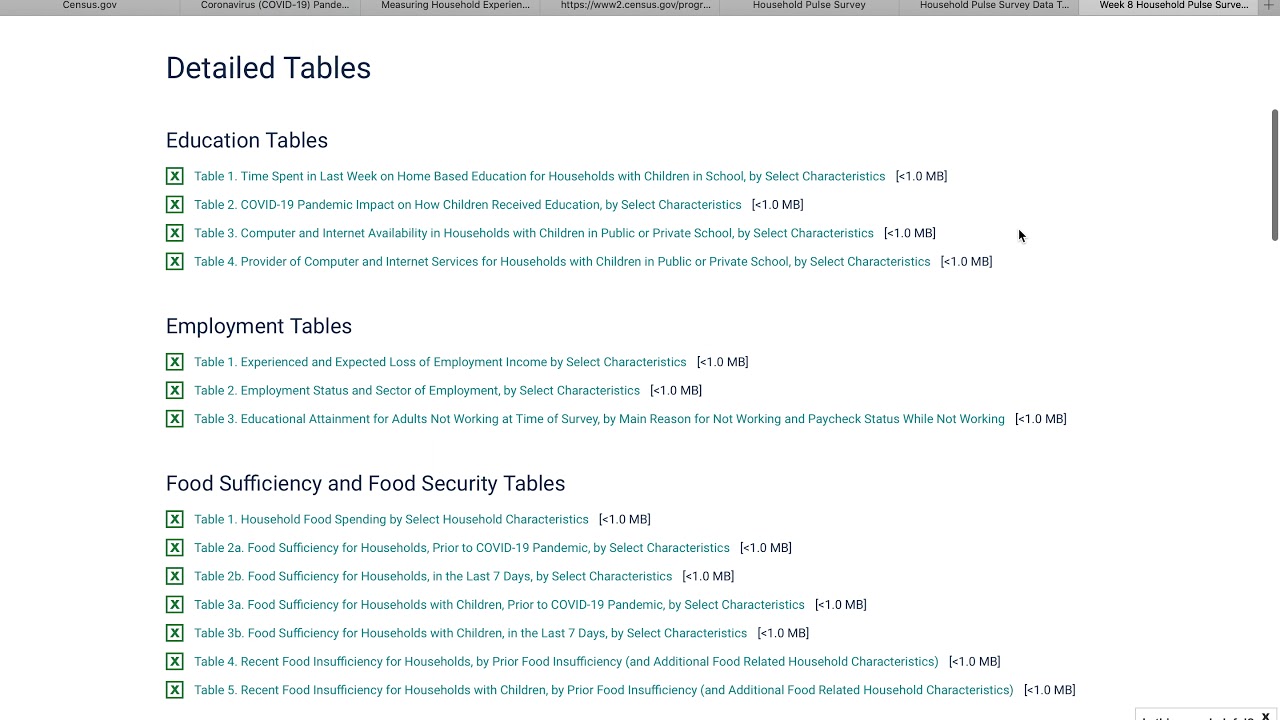This screenshot has height=720, width=1280.
Task: Click the Excel icon beside Education Table 3
Action: pos(174,233)
